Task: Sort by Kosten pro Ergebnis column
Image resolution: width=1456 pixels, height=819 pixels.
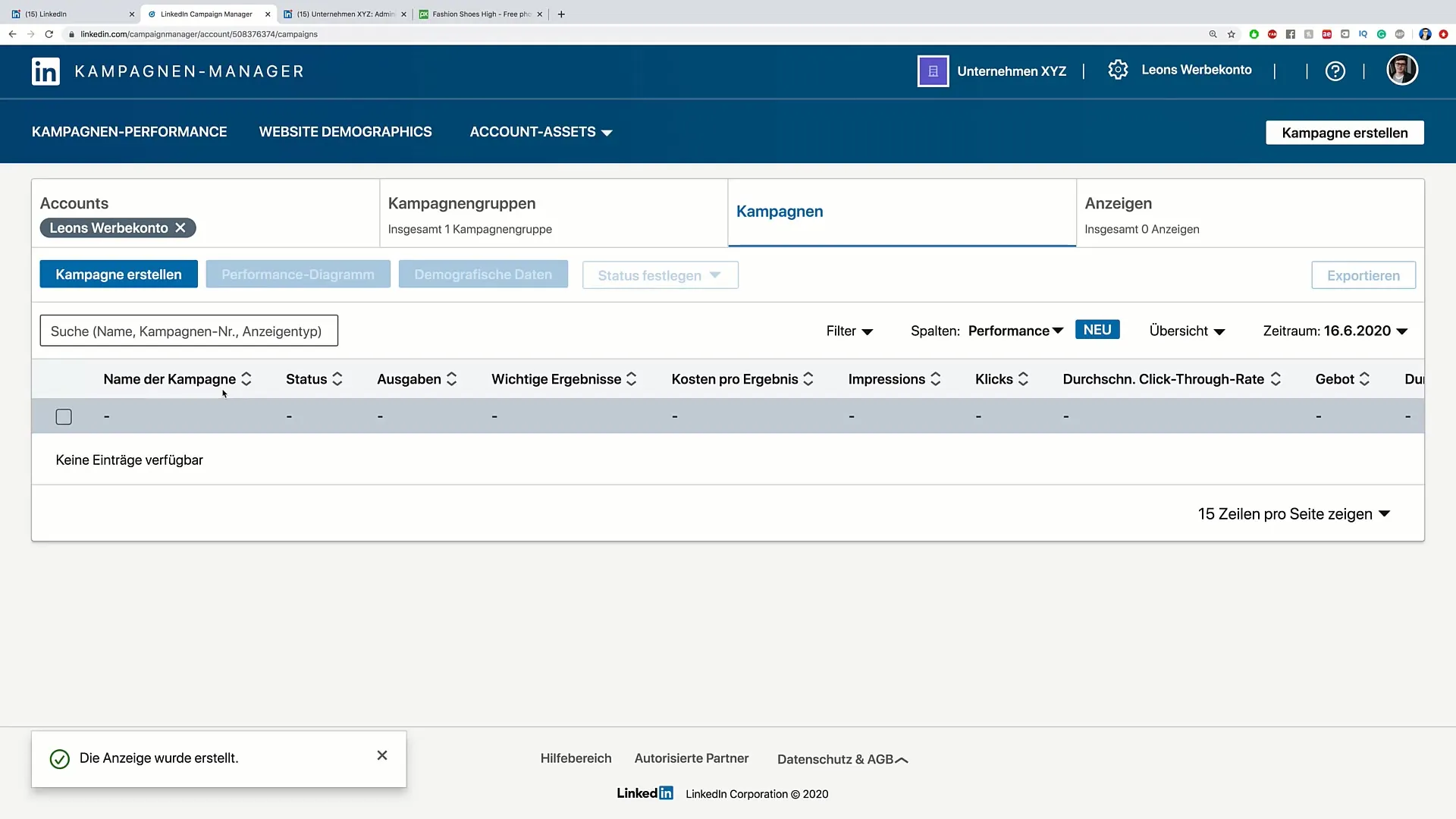Action: click(808, 379)
